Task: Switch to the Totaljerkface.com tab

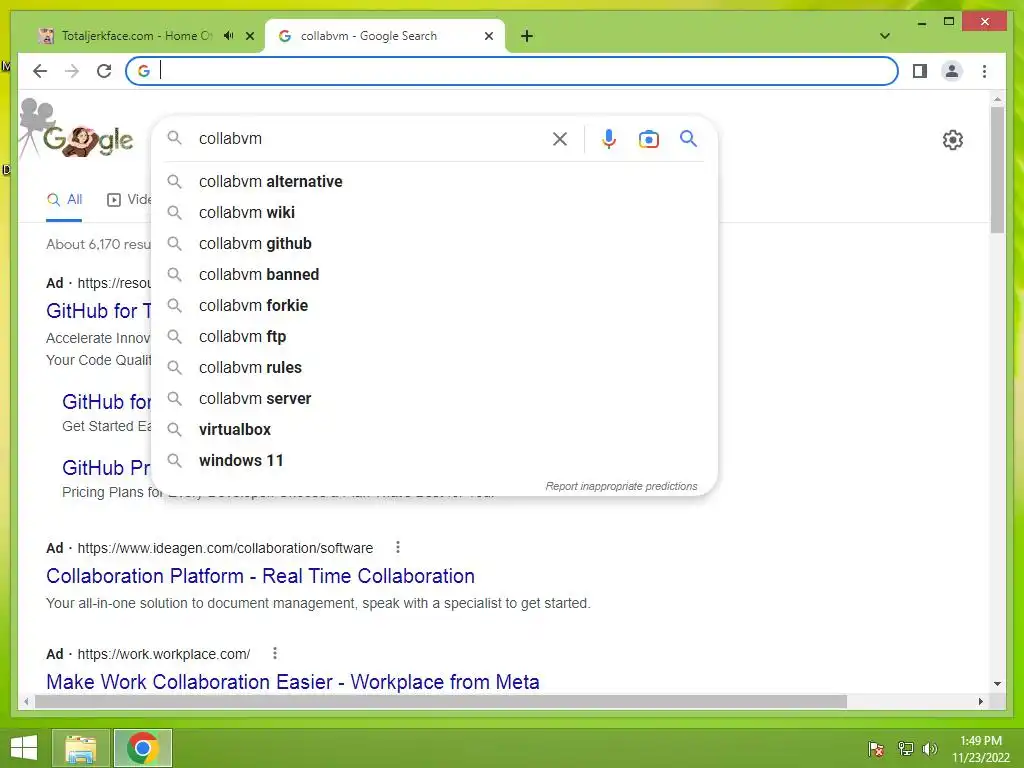Action: click(137, 36)
